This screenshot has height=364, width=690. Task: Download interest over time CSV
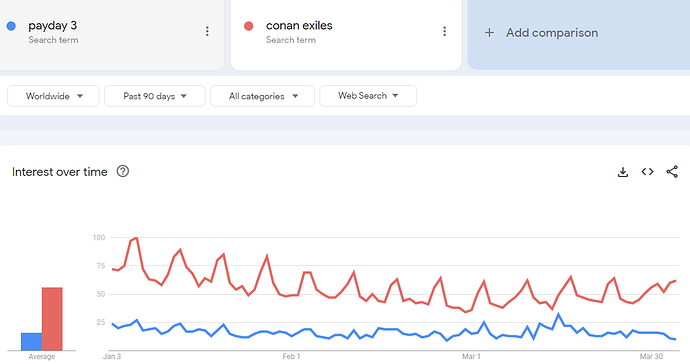click(623, 172)
